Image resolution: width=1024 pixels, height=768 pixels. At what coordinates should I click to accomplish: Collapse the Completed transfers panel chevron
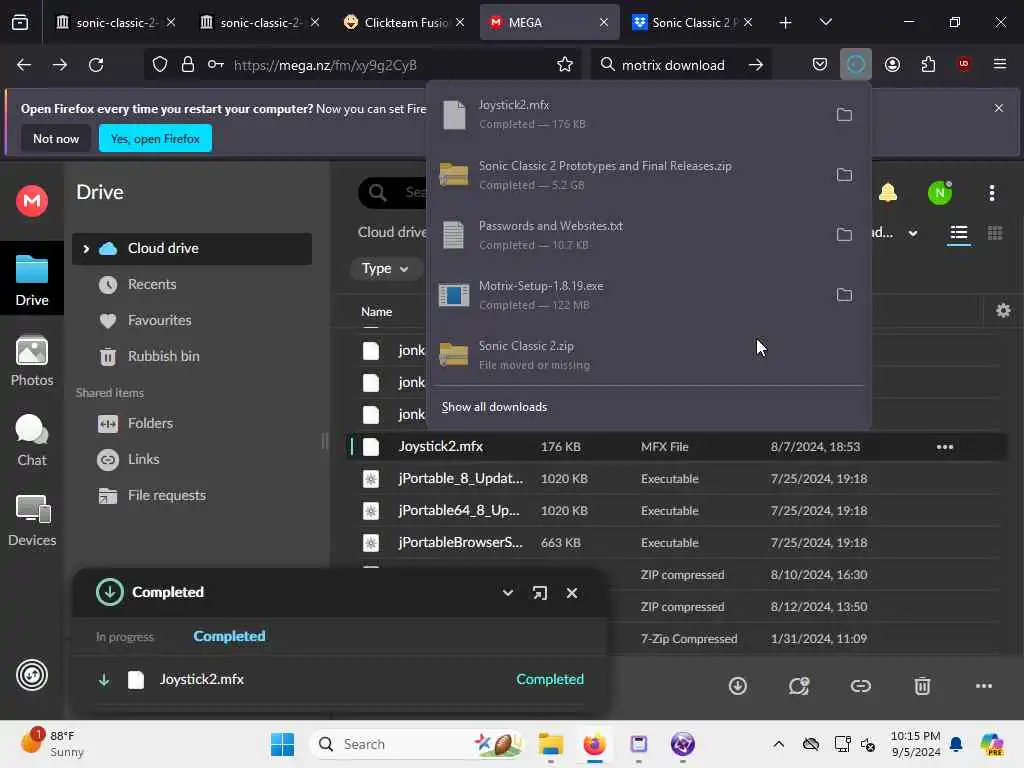coord(507,593)
